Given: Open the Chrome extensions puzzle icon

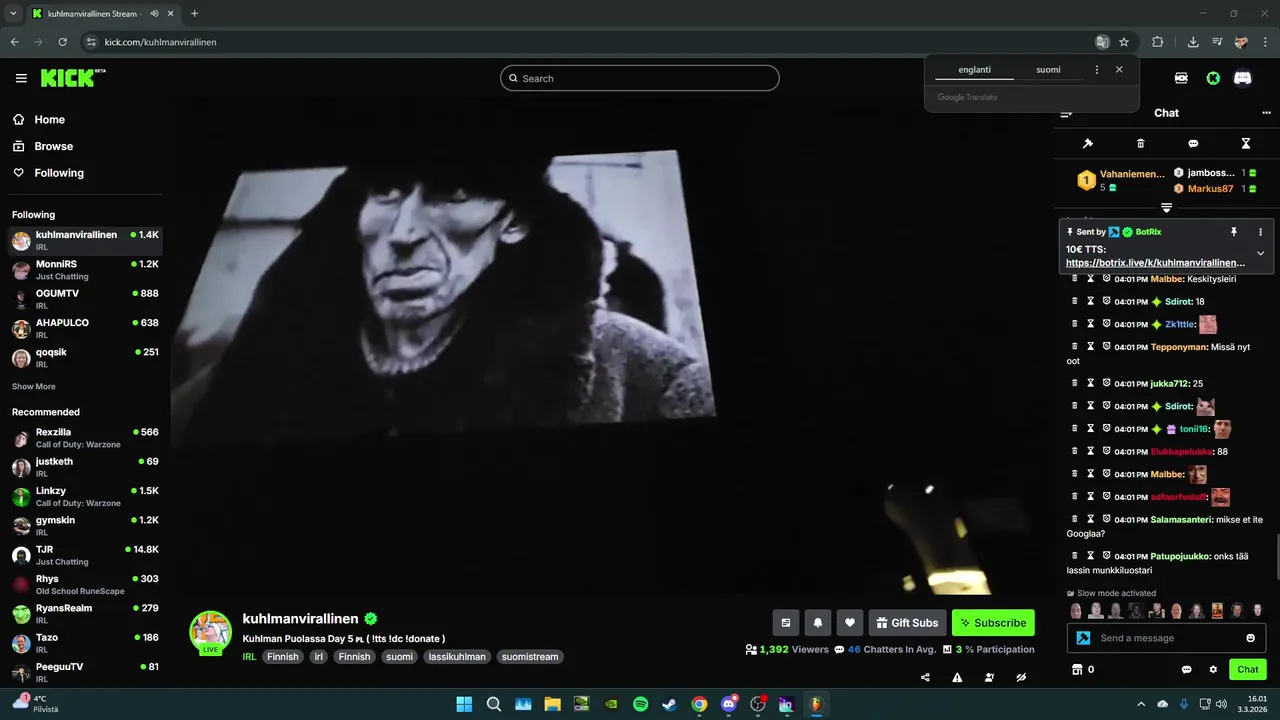Looking at the screenshot, I should (x=1158, y=42).
